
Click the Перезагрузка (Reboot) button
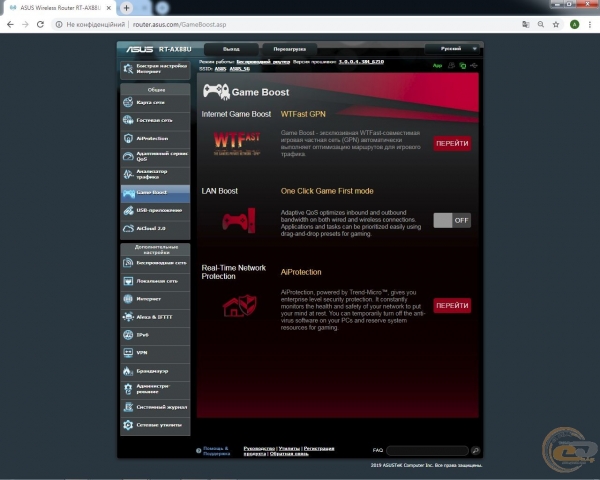coord(290,49)
